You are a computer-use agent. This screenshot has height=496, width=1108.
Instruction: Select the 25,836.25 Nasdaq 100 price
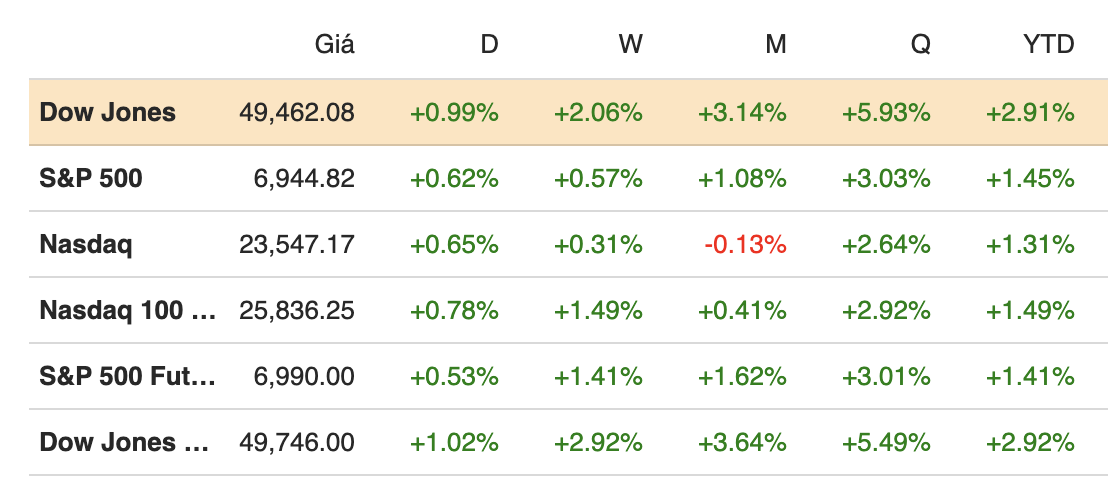[x=297, y=310]
